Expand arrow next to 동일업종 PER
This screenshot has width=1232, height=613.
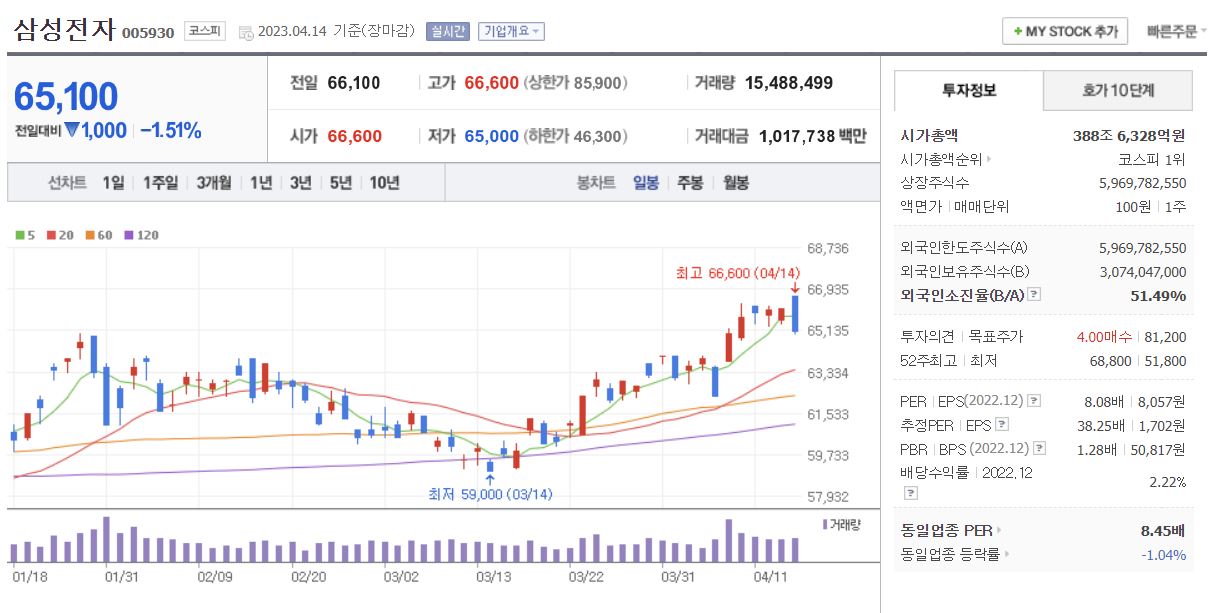click(999, 530)
